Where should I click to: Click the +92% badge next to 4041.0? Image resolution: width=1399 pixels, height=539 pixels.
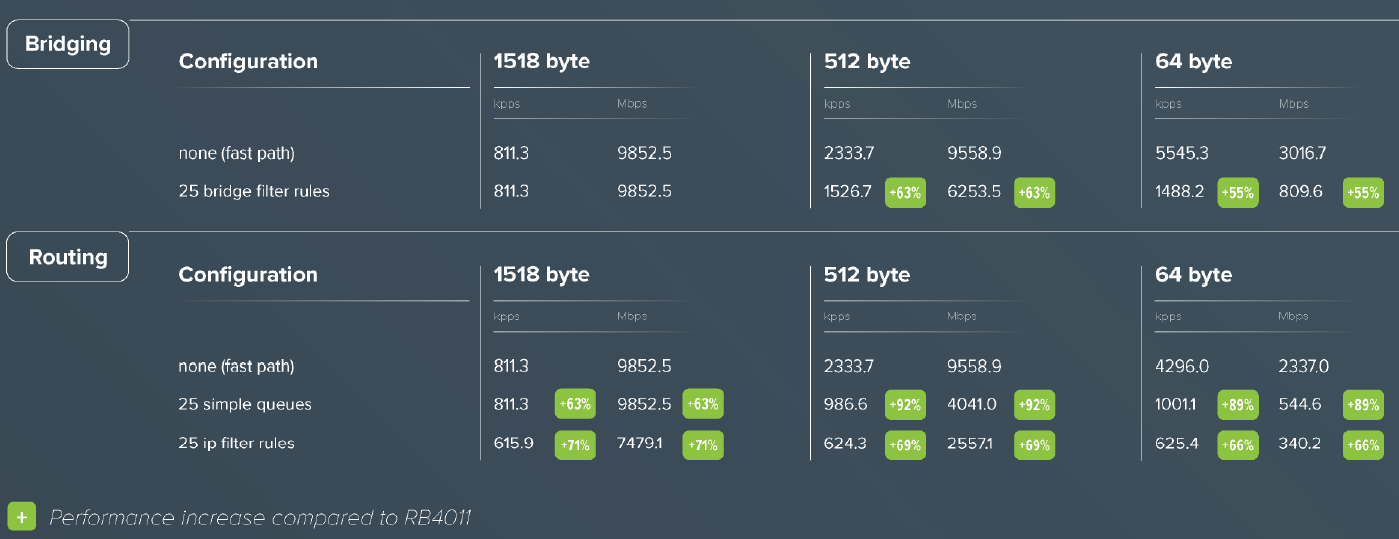pyautogui.click(x=1034, y=405)
